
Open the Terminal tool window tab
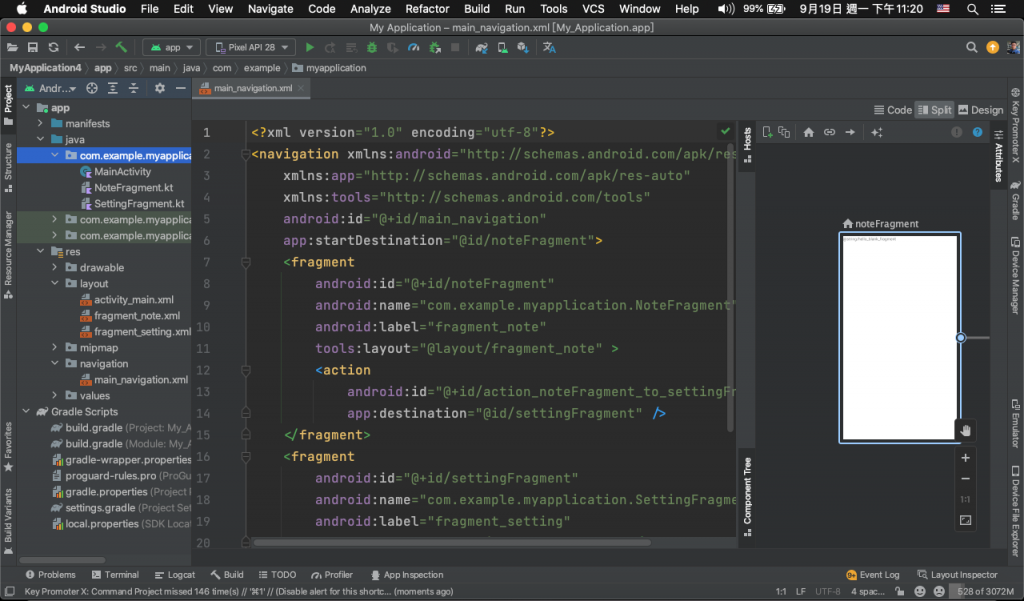[114, 575]
